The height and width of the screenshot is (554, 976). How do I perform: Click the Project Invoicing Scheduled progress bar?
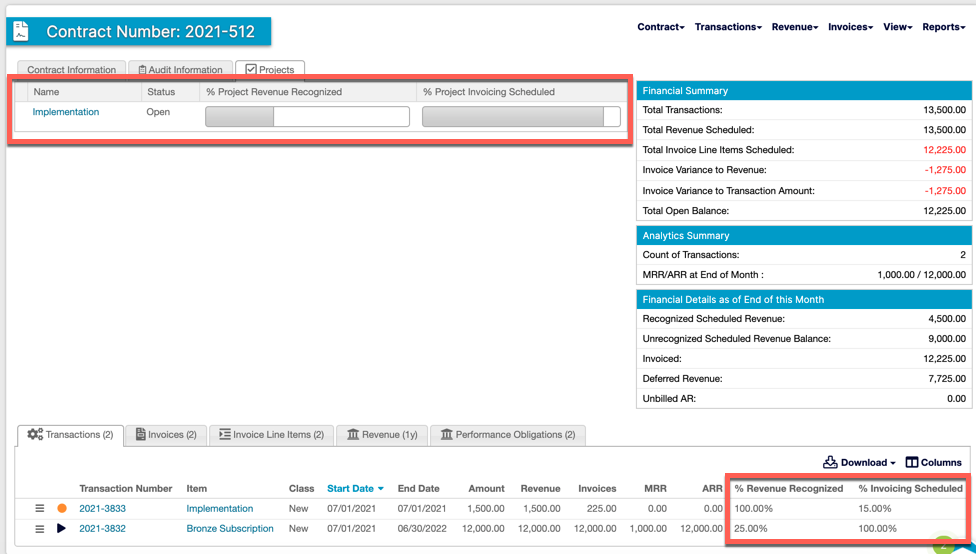pyautogui.click(x=522, y=116)
